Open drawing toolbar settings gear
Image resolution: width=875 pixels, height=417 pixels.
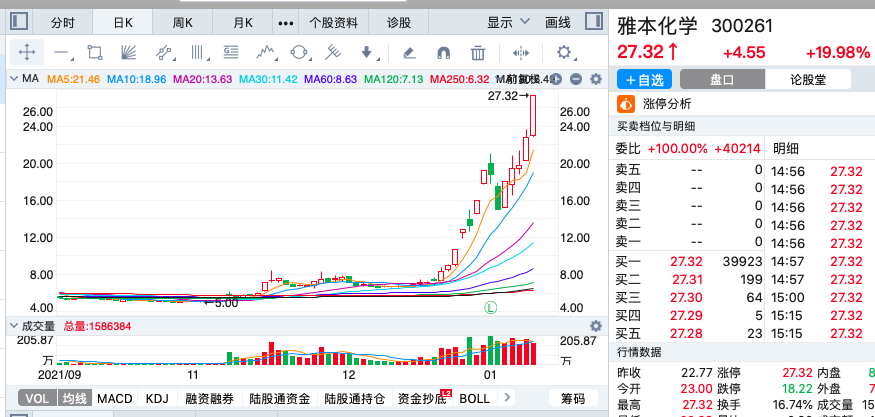click(564, 53)
